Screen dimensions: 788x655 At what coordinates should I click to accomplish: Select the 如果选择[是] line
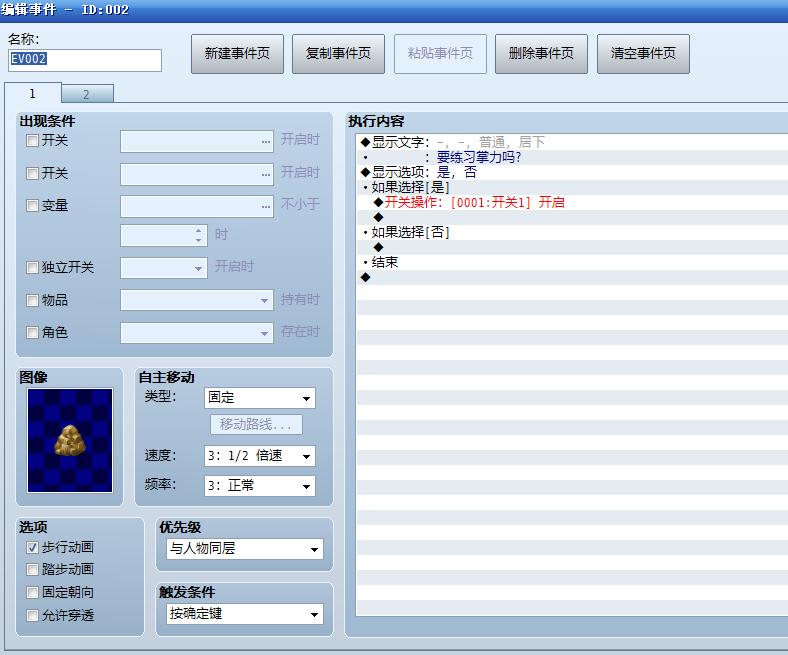coord(572,188)
